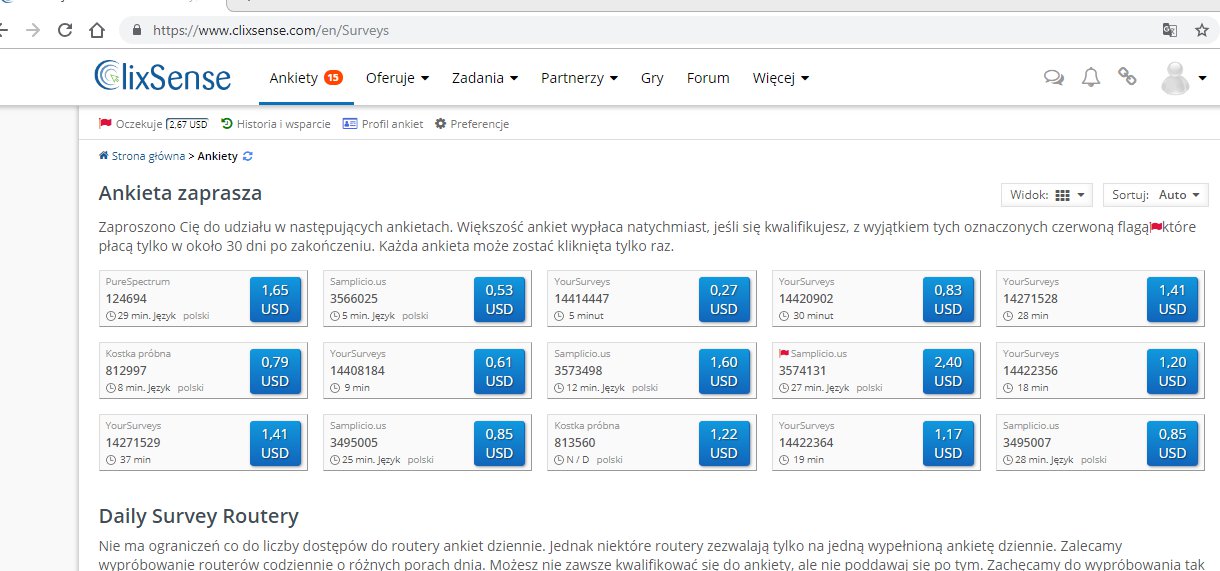
Task: Click the Ankieta zaprasza heading
Action: 180,193
